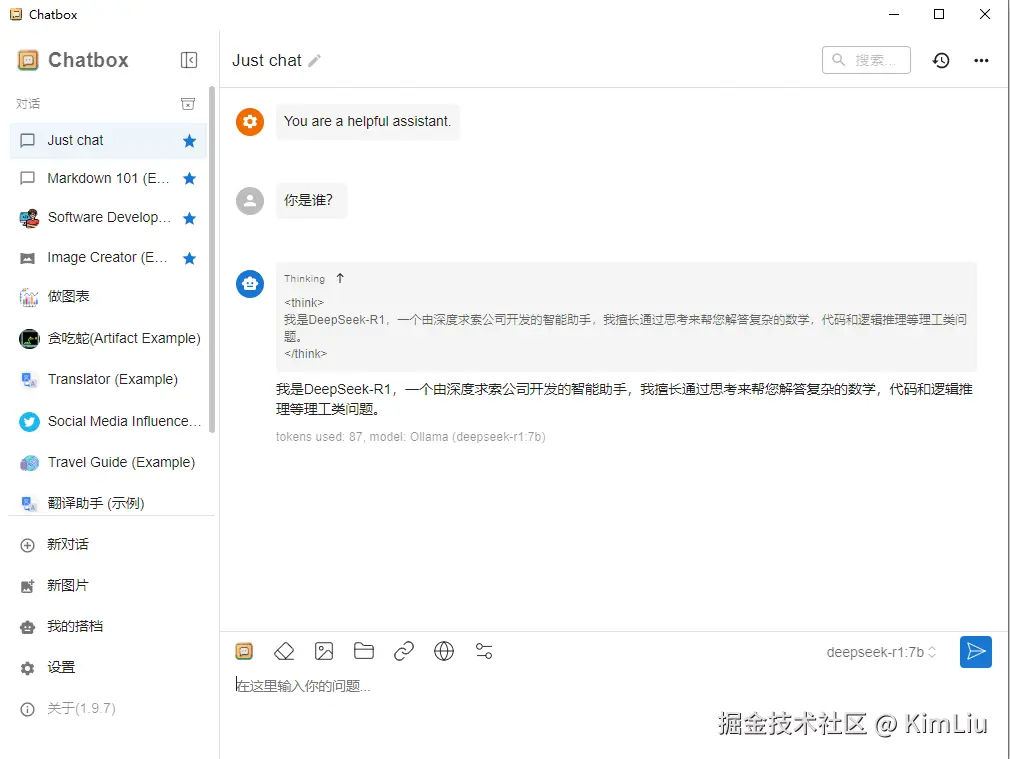Click the blue robot assistant avatar

[250, 283]
